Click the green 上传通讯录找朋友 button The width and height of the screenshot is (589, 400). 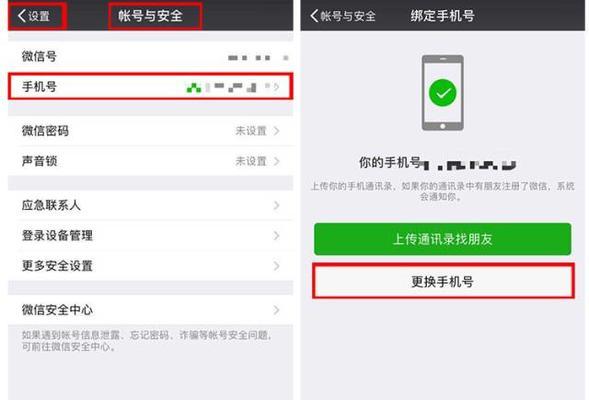pyautogui.click(x=443, y=239)
